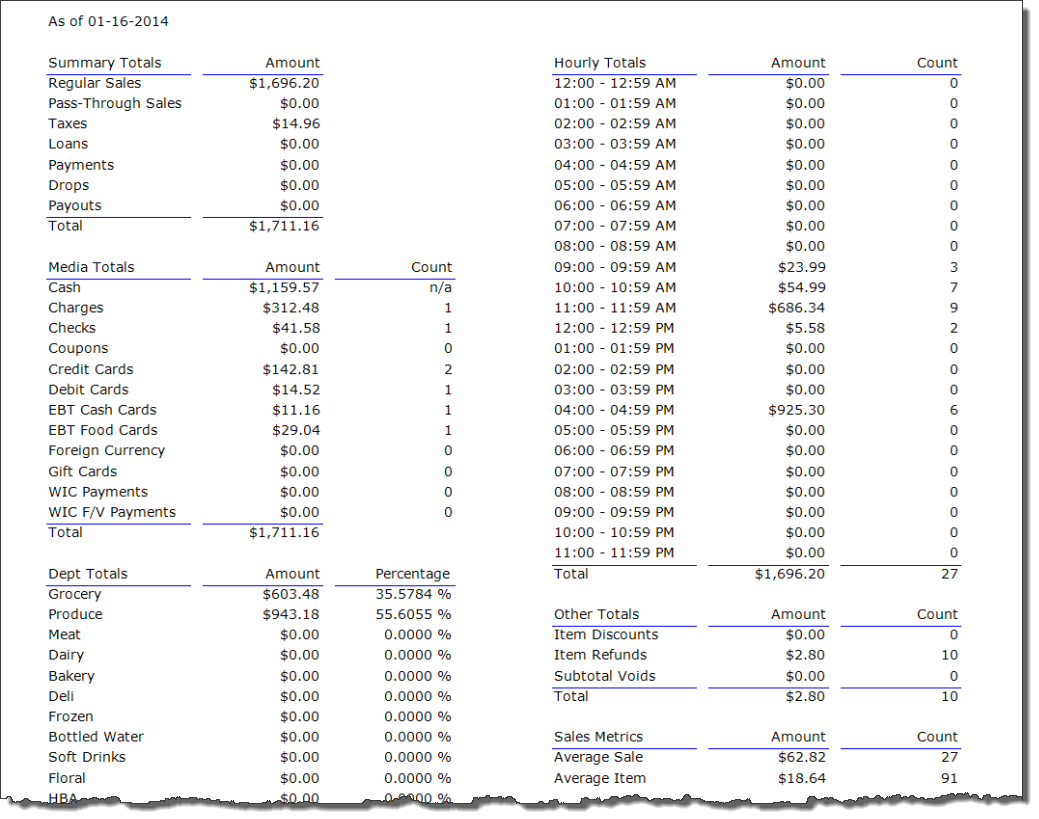Click the Soft Drinks department label
Viewport: 1039px width, 819px height.
pos(87,757)
